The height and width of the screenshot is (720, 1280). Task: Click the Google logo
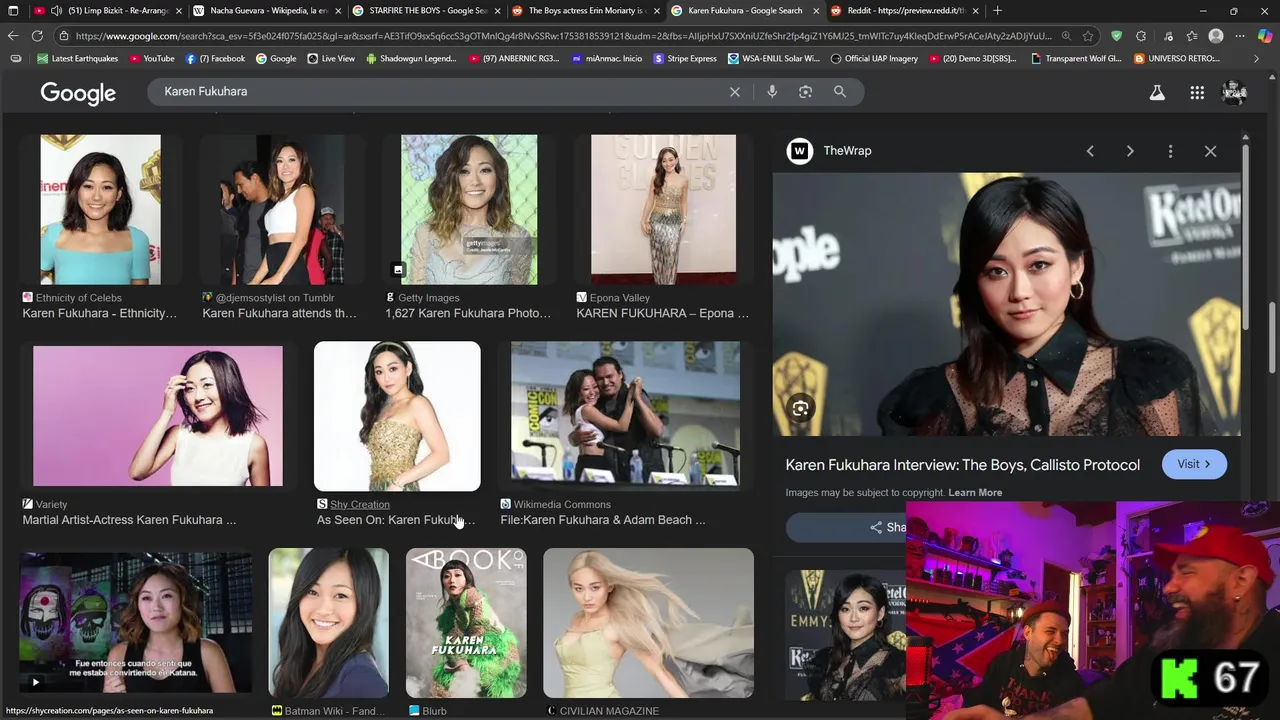(78, 93)
